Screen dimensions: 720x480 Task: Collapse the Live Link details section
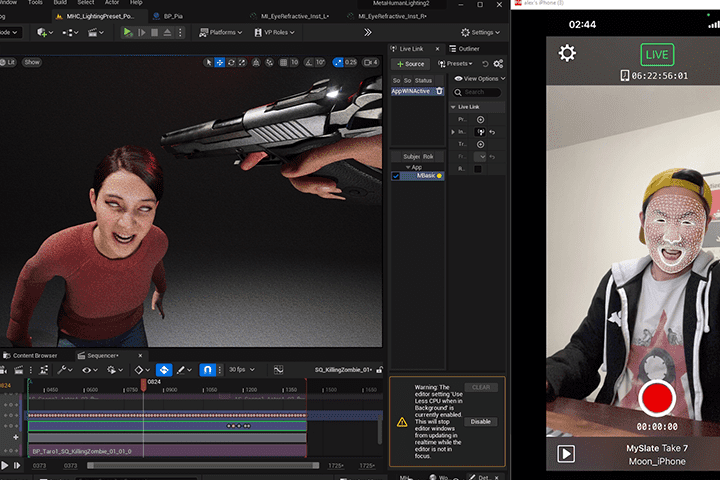(x=453, y=107)
